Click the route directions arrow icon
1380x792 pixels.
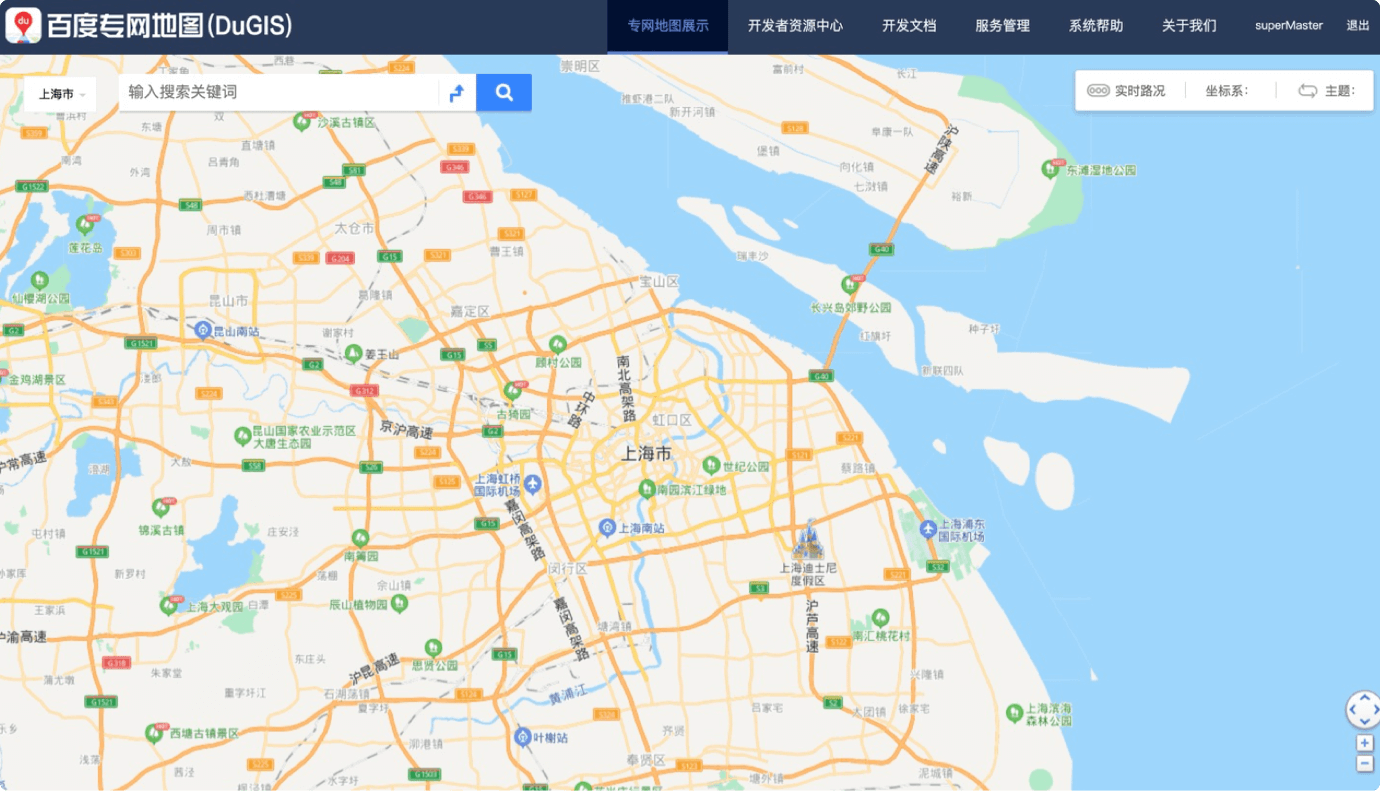click(x=457, y=93)
